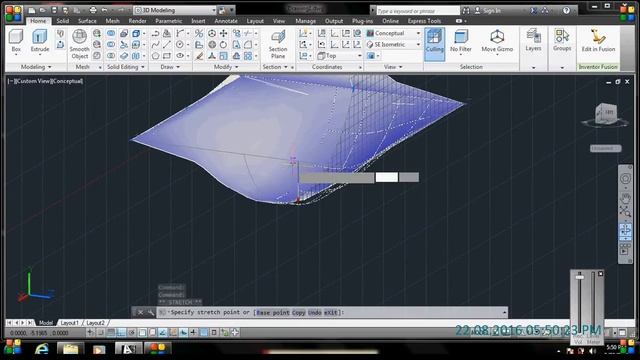Select the Box modeling tool

(16, 41)
